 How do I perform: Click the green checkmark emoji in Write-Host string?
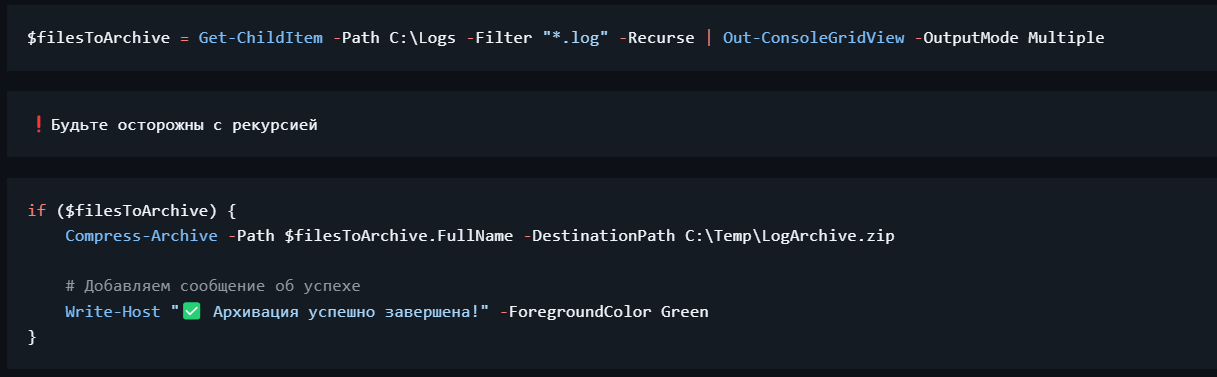tap(192, 312)
